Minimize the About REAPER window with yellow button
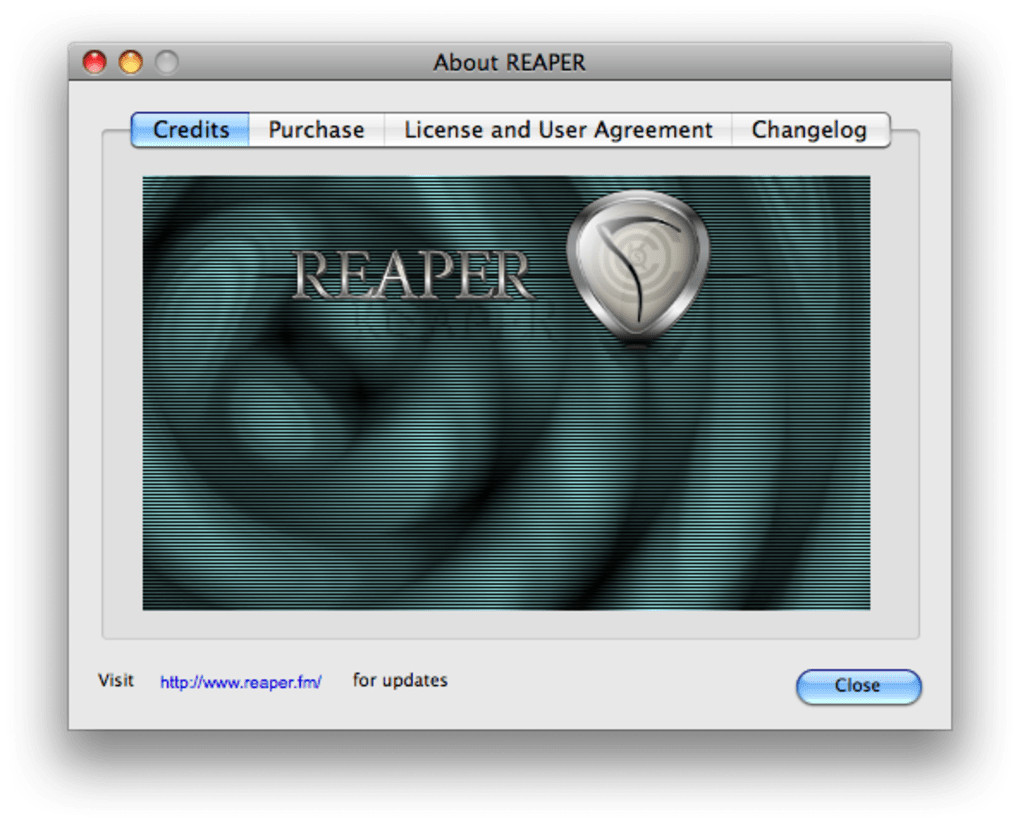Screen dimensions: 1020x824 pos(131,62)
